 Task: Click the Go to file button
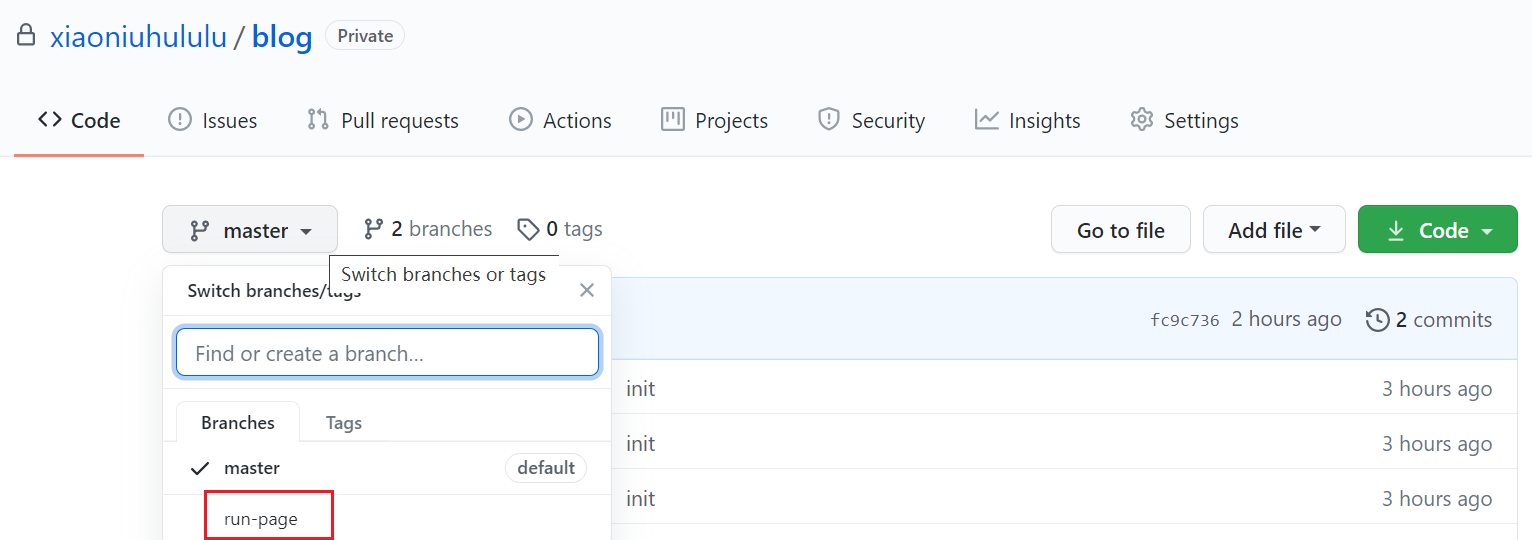(x=1121, y=230)
